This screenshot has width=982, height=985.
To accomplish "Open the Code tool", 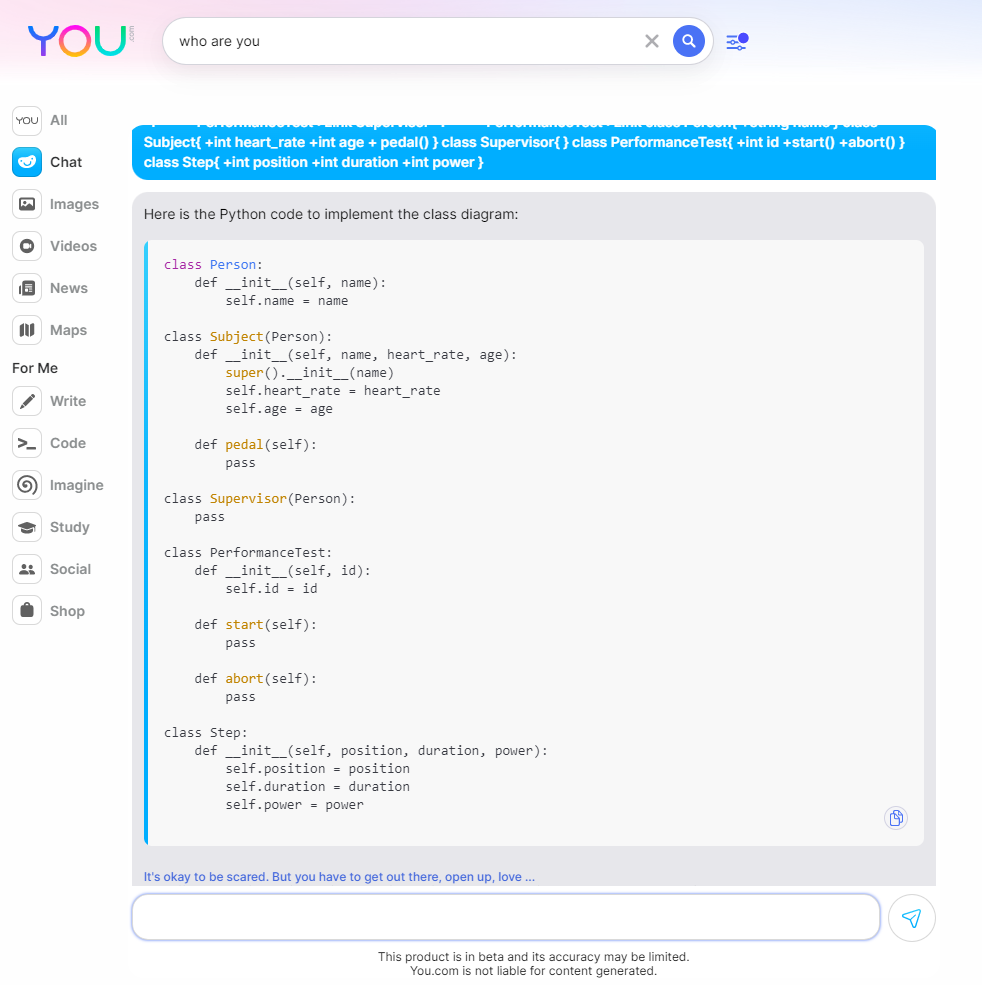I will (49, 444).
